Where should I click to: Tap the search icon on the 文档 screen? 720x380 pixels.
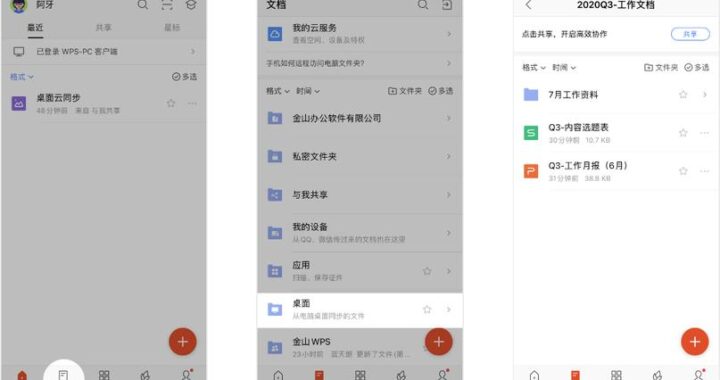click(423, 5)
